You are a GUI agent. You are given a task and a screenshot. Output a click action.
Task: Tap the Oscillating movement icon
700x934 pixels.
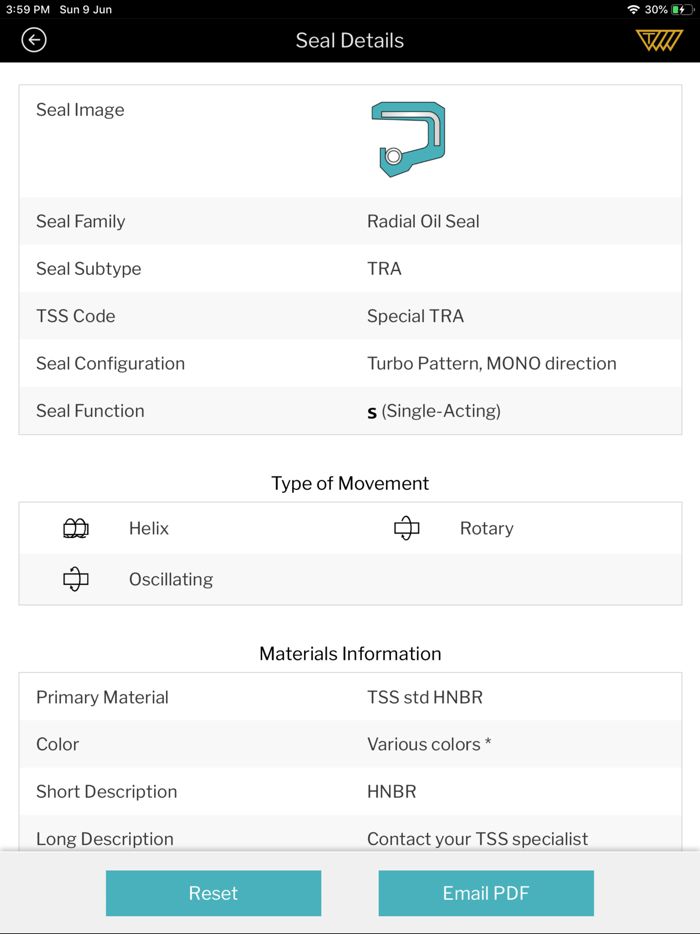click(76, 579)
